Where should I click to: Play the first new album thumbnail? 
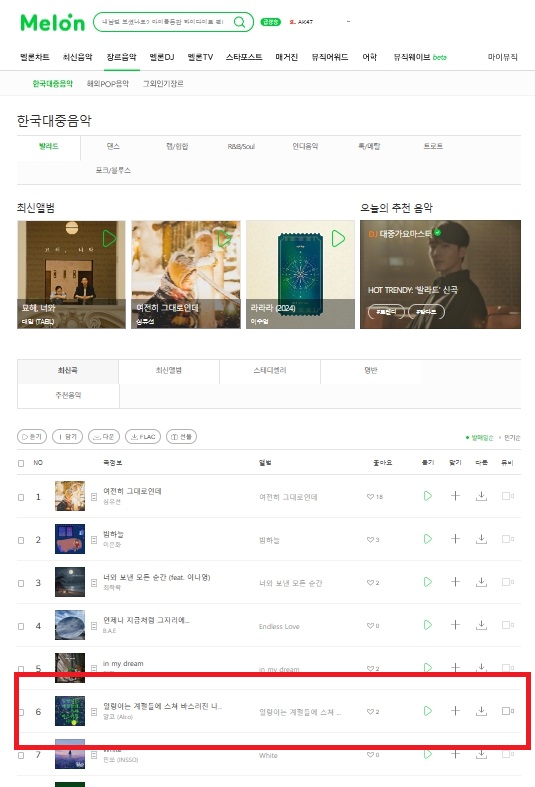click(x=109, y=238)
